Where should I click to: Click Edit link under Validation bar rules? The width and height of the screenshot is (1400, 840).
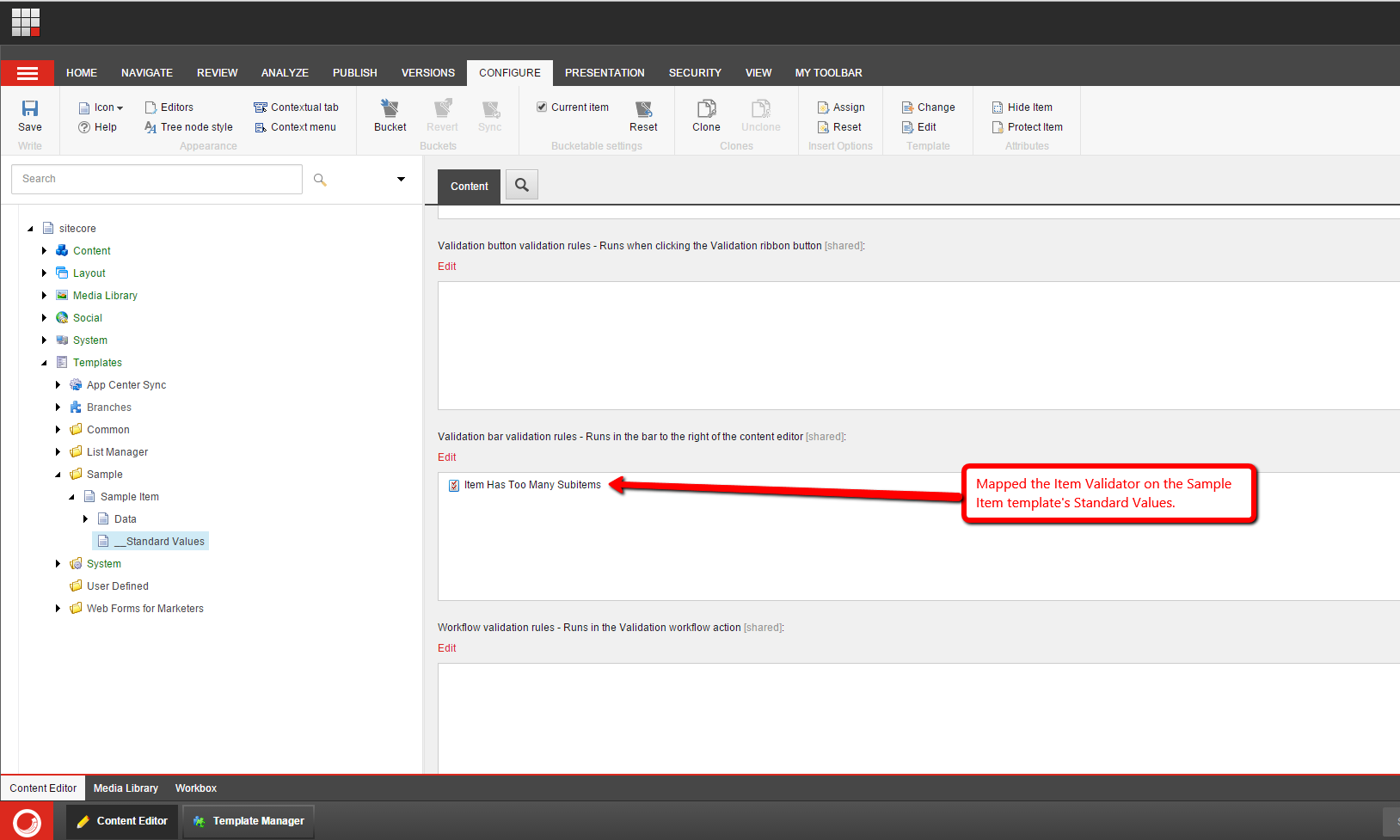(447, 457)
